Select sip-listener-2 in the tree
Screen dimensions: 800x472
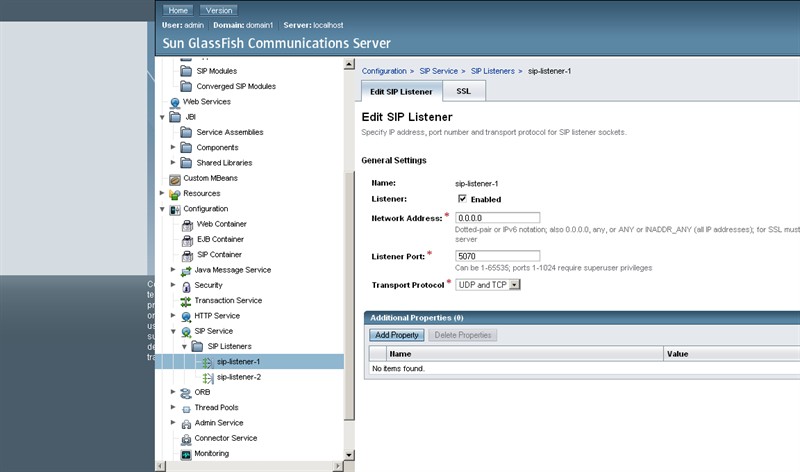[239, 377]
